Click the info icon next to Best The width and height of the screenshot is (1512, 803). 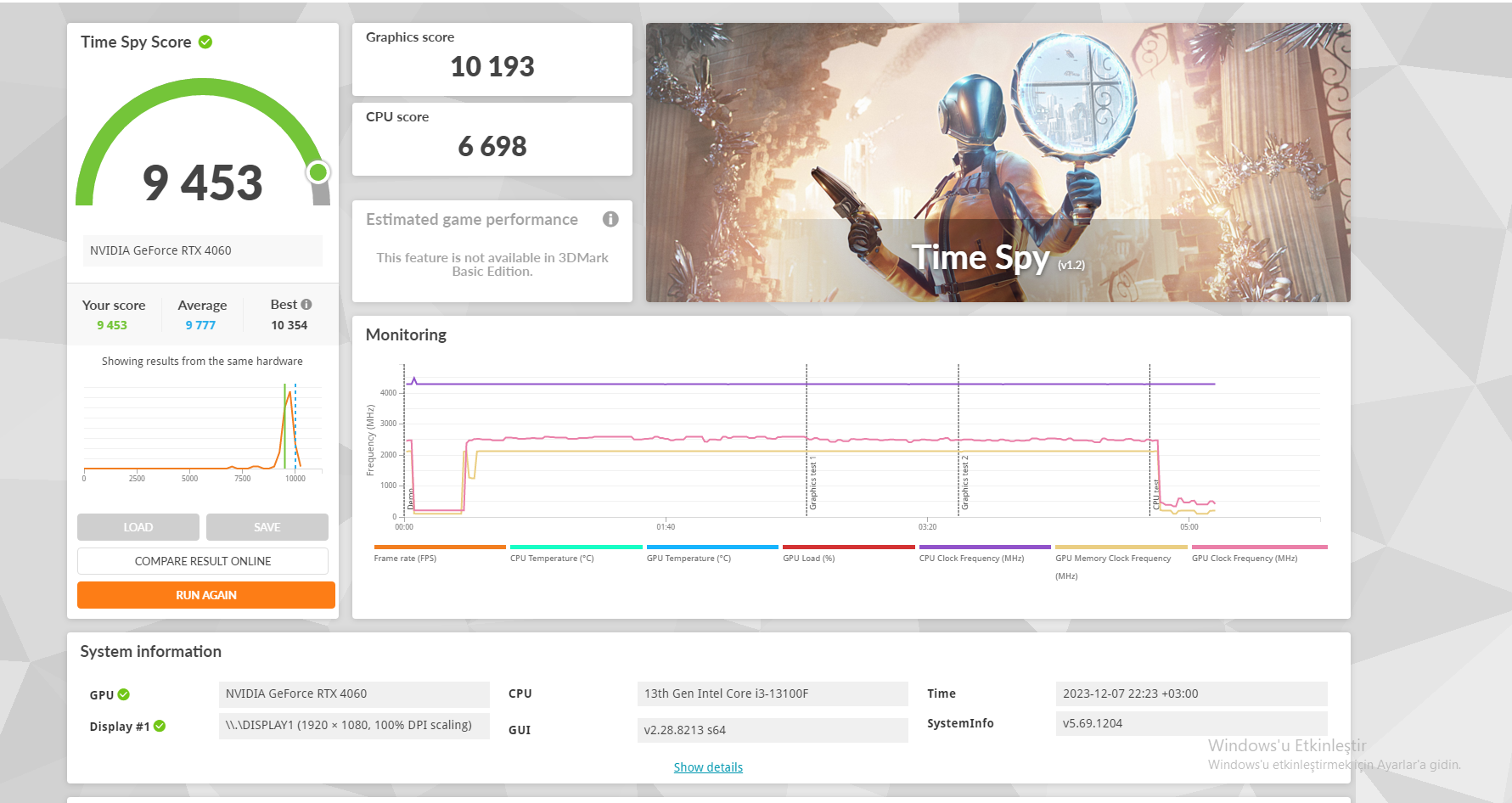pyautogui.click(x=306, y=304)
